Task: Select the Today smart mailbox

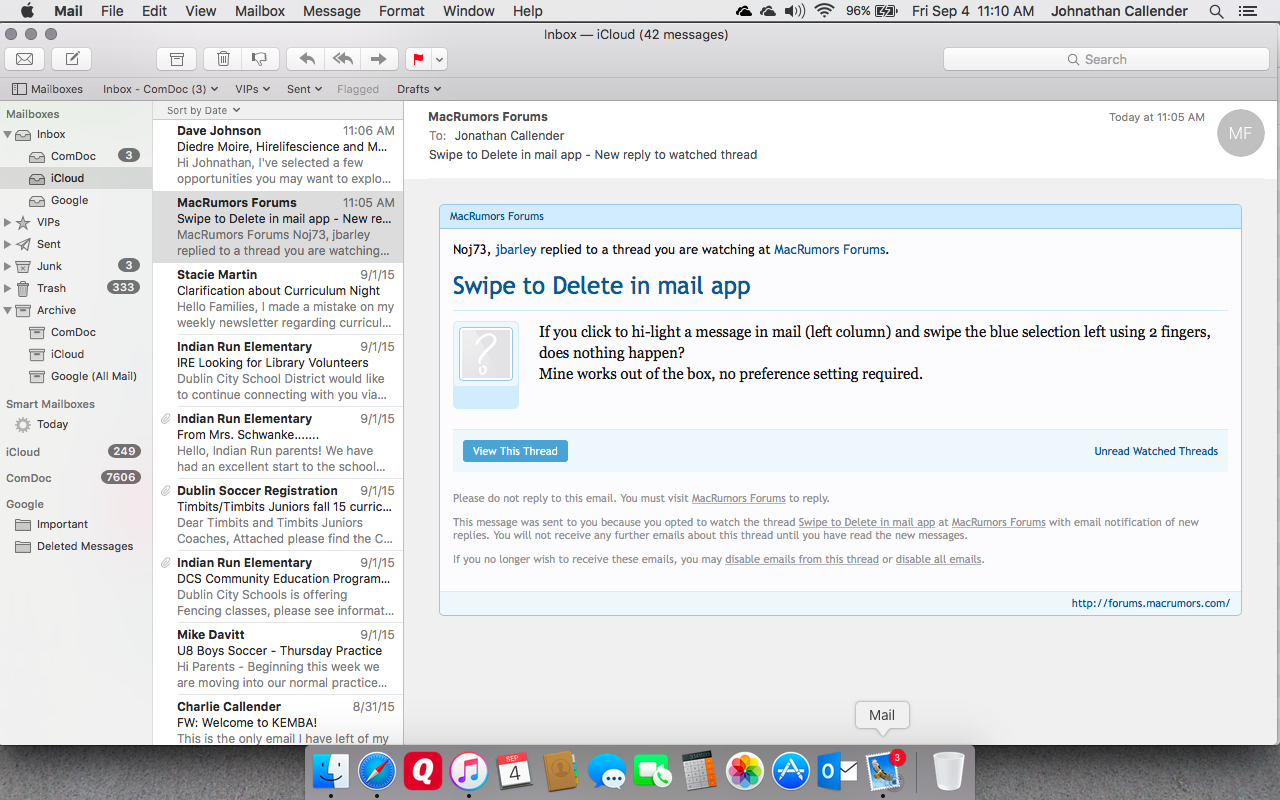Action: click(76, 424)
